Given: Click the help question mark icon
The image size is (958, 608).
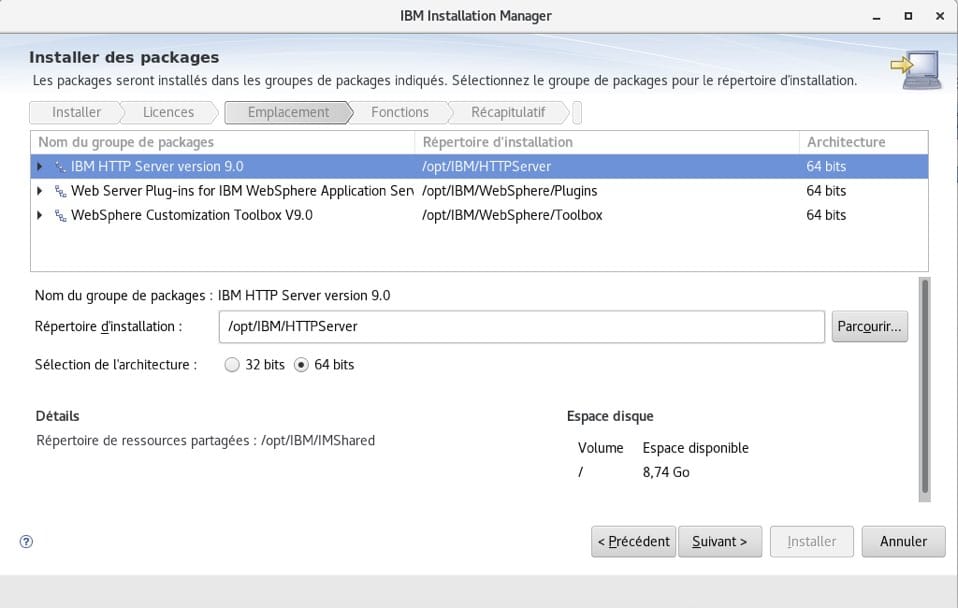Looking at the screenshot, I should pyautogui.click(x=25, y=541).
